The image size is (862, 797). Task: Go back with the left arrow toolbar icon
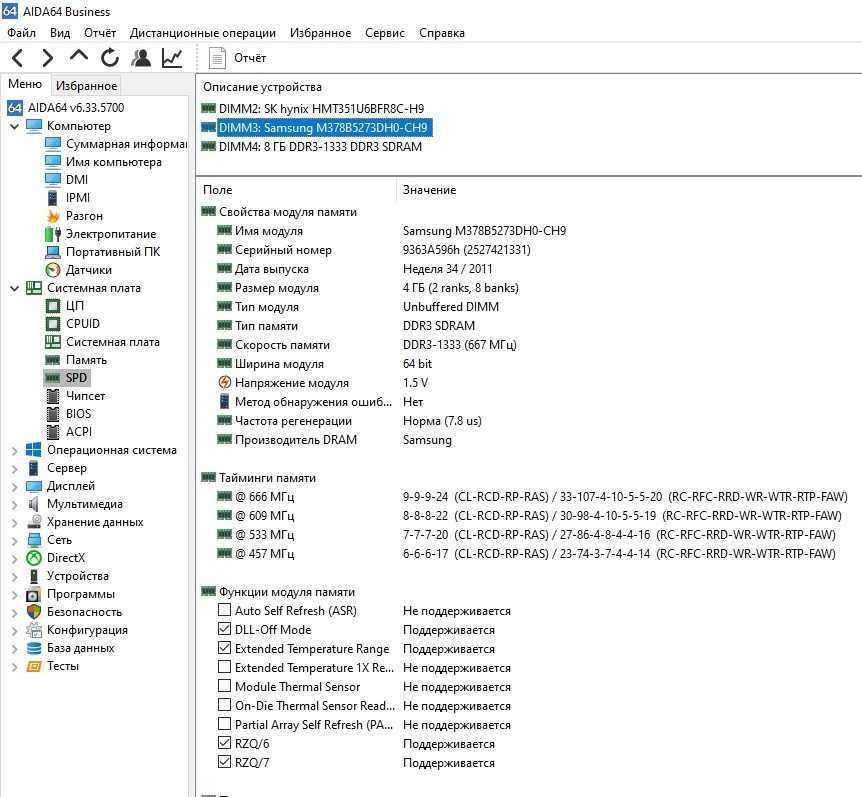[x=18, y=58]
